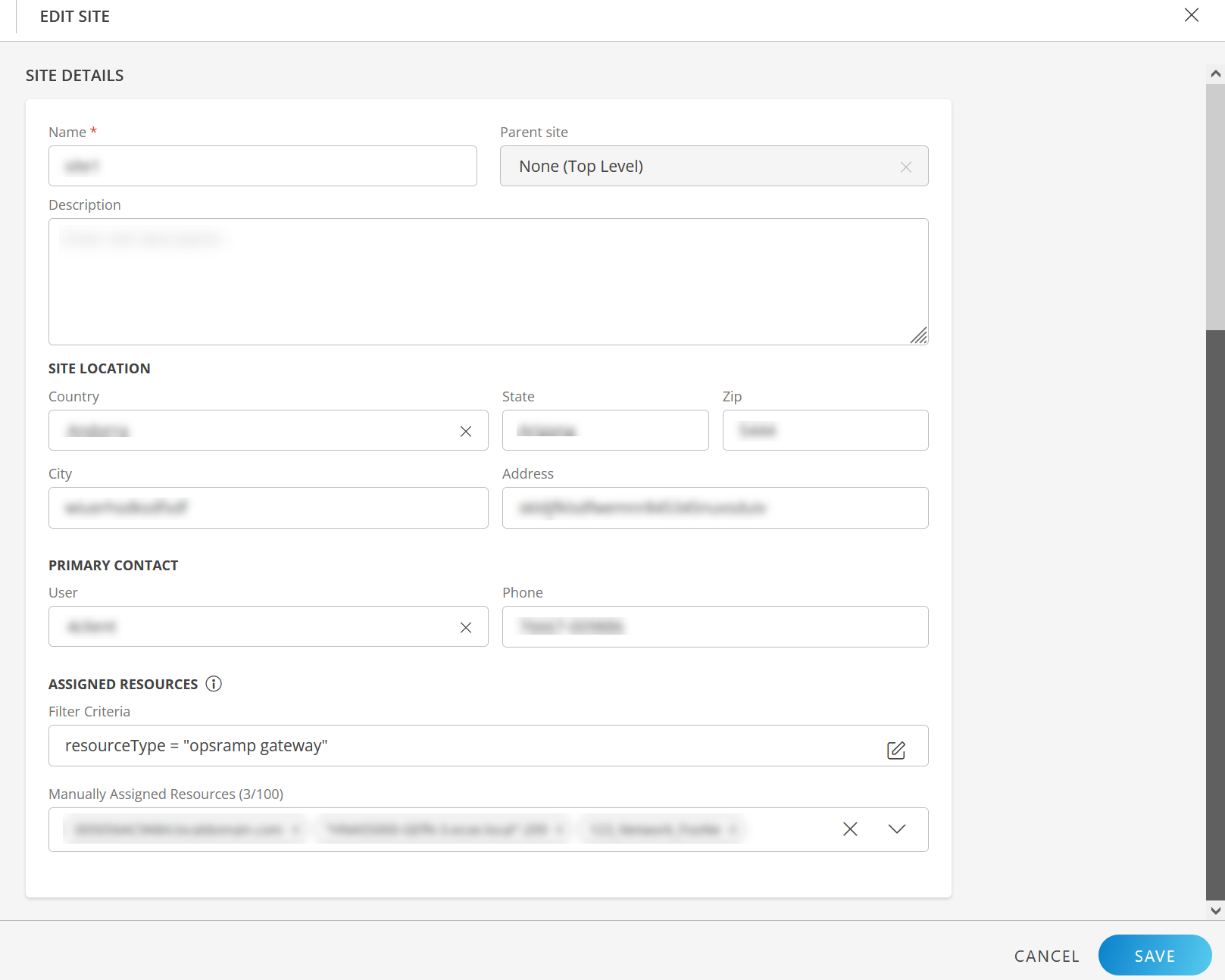Click the Manually Assigned Resources (3/100) label

166,794
